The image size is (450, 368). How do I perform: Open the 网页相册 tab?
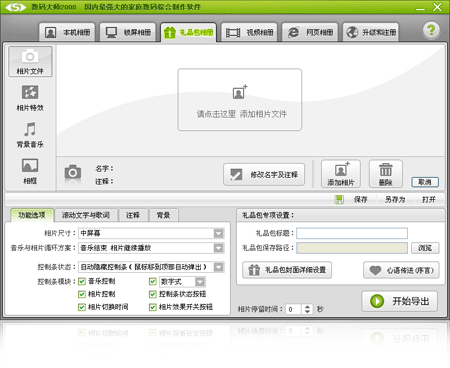[310, 32]
